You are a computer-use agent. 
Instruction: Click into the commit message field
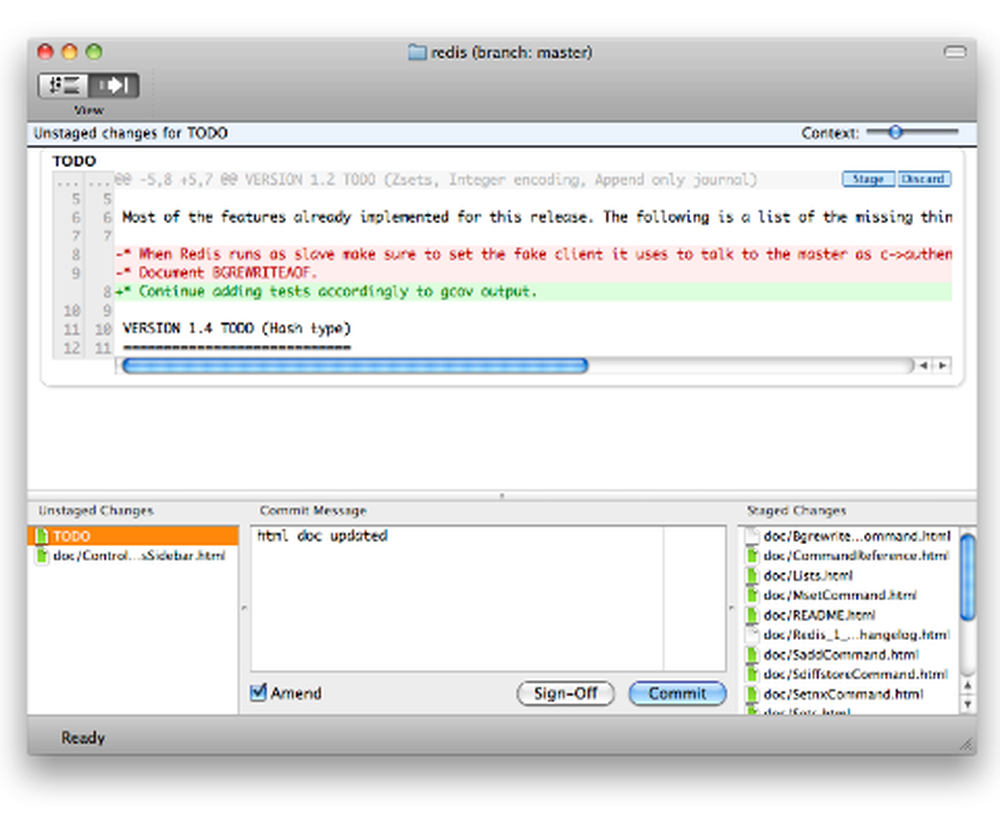tap(489, 598)
